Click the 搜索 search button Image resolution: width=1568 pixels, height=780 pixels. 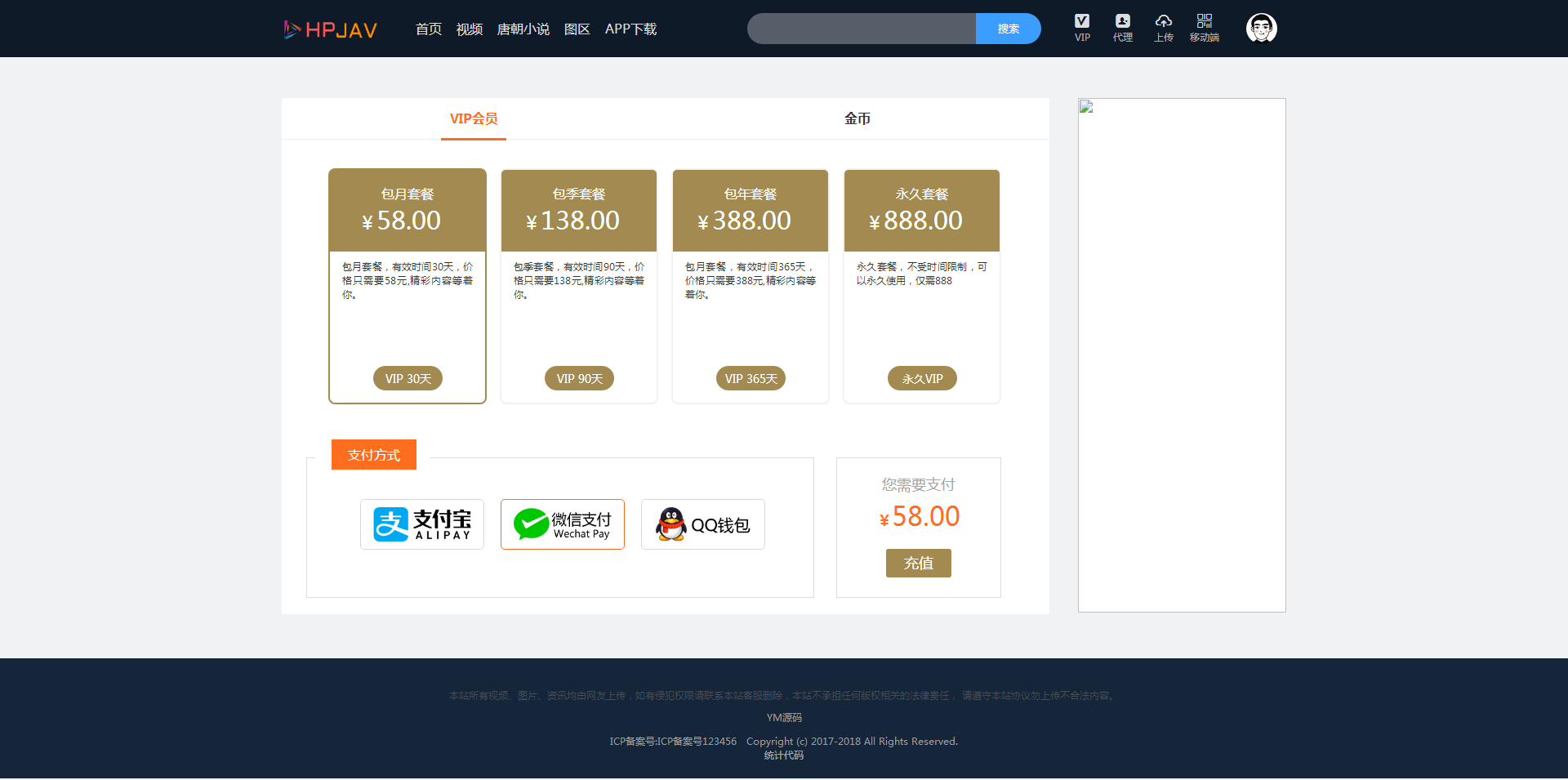(1008, 29)
